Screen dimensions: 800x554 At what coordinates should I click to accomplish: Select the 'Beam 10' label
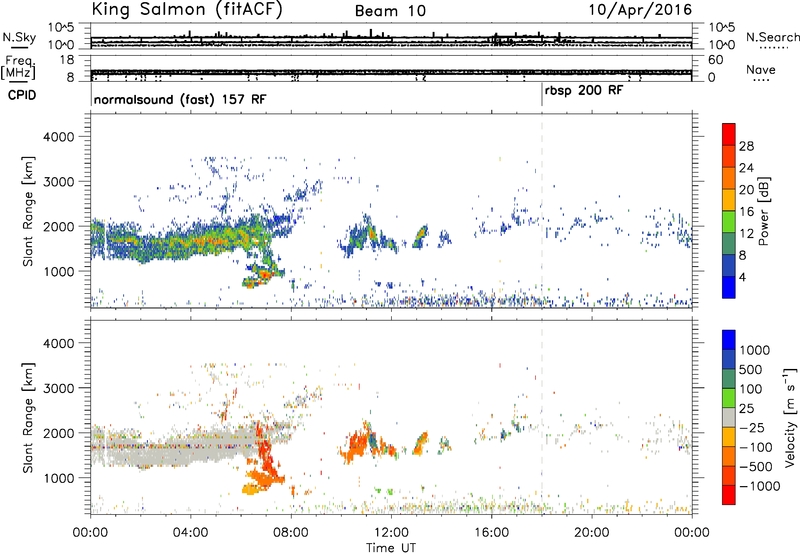[x=390, y=11]
